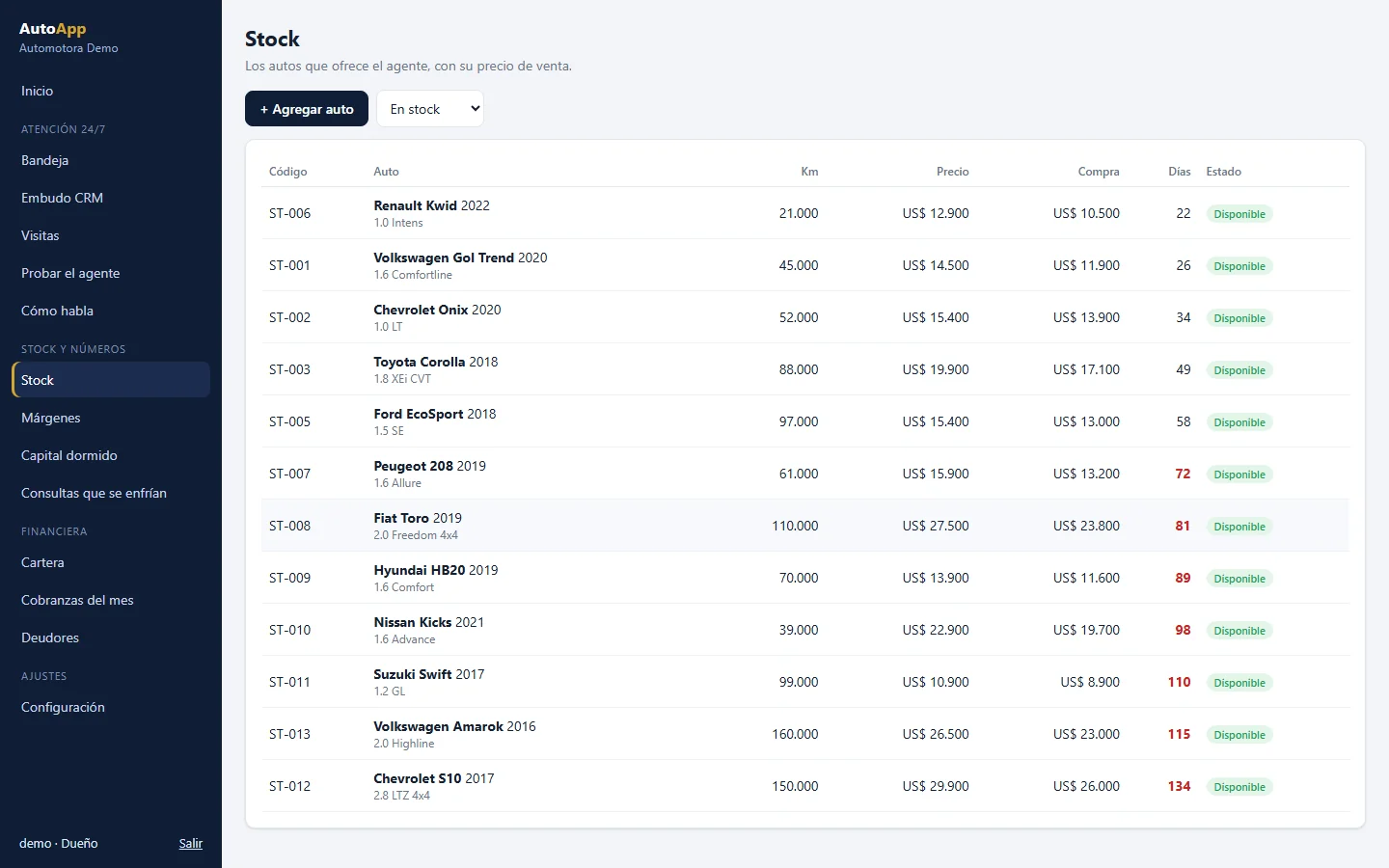Image resolution: width=1389 pixels, height=868 pixels.
Task: Open Capital dormido page
Action: [111, 455]
